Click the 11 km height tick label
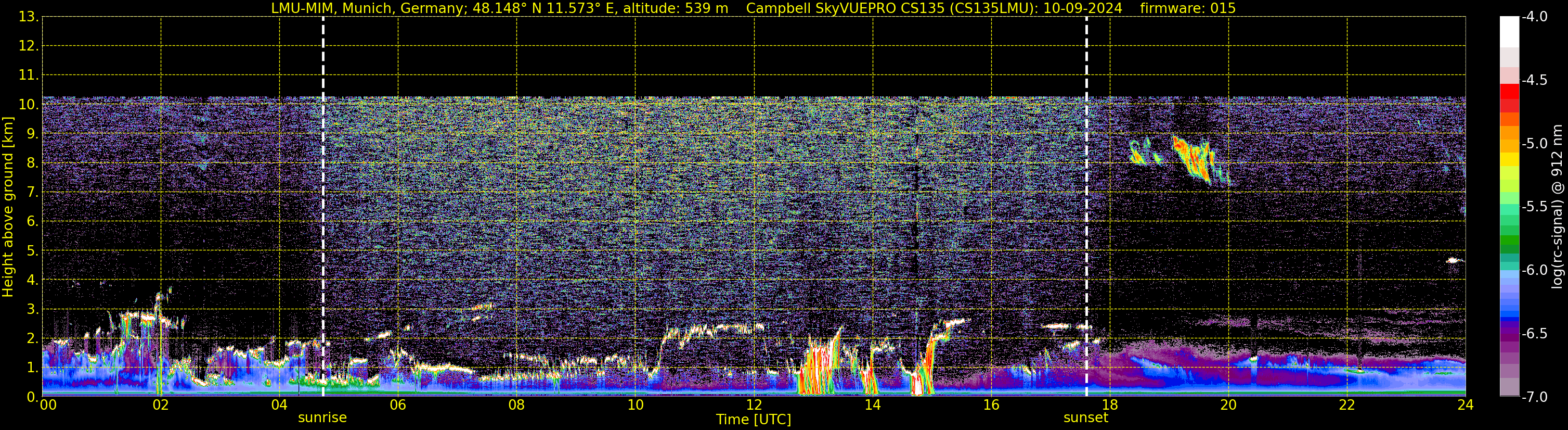The height and width of the screenshot is (430, 1568). (x=28, y=75)
